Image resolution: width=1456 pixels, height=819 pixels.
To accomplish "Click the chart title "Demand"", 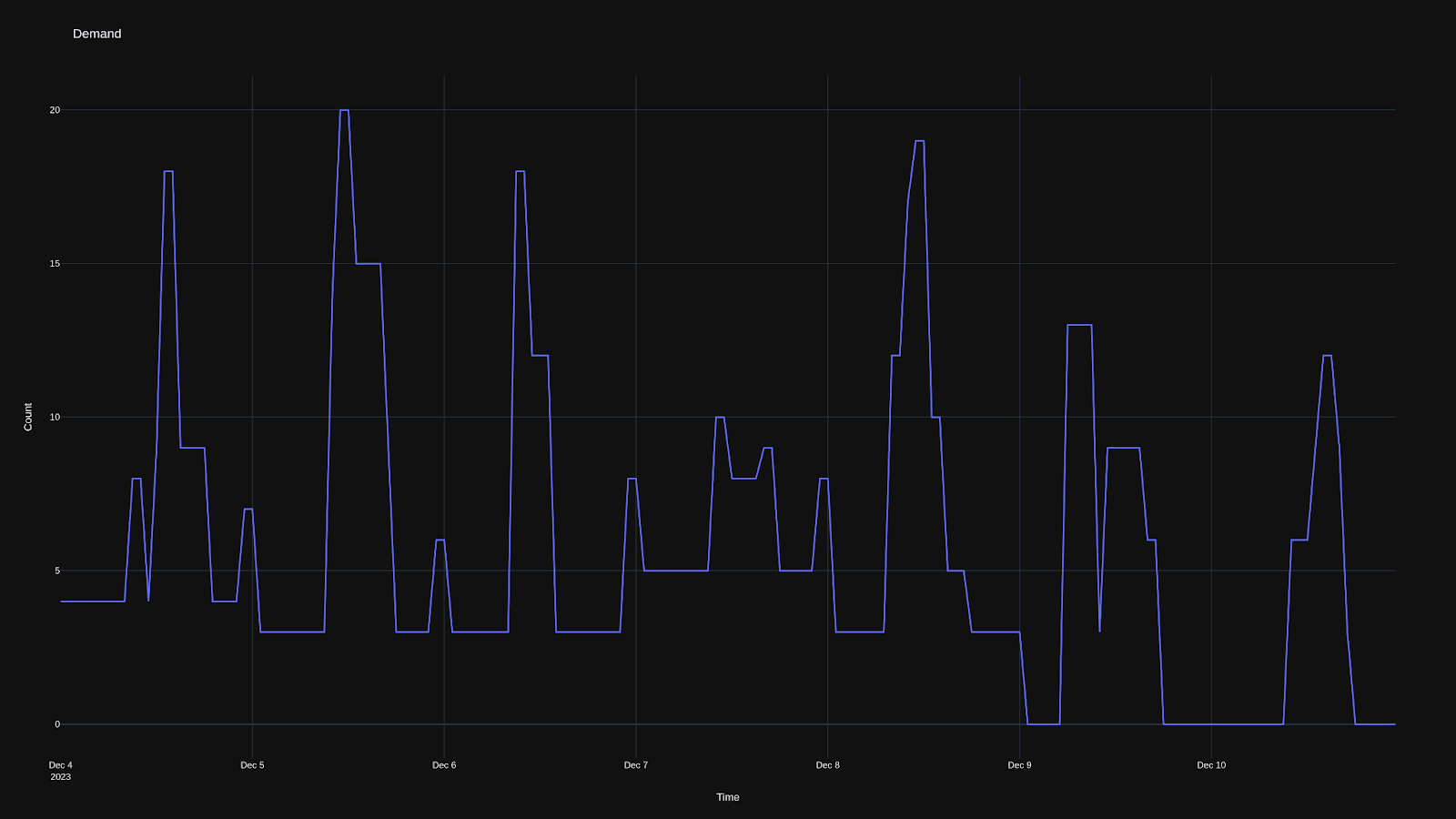I will click(97, 34).
